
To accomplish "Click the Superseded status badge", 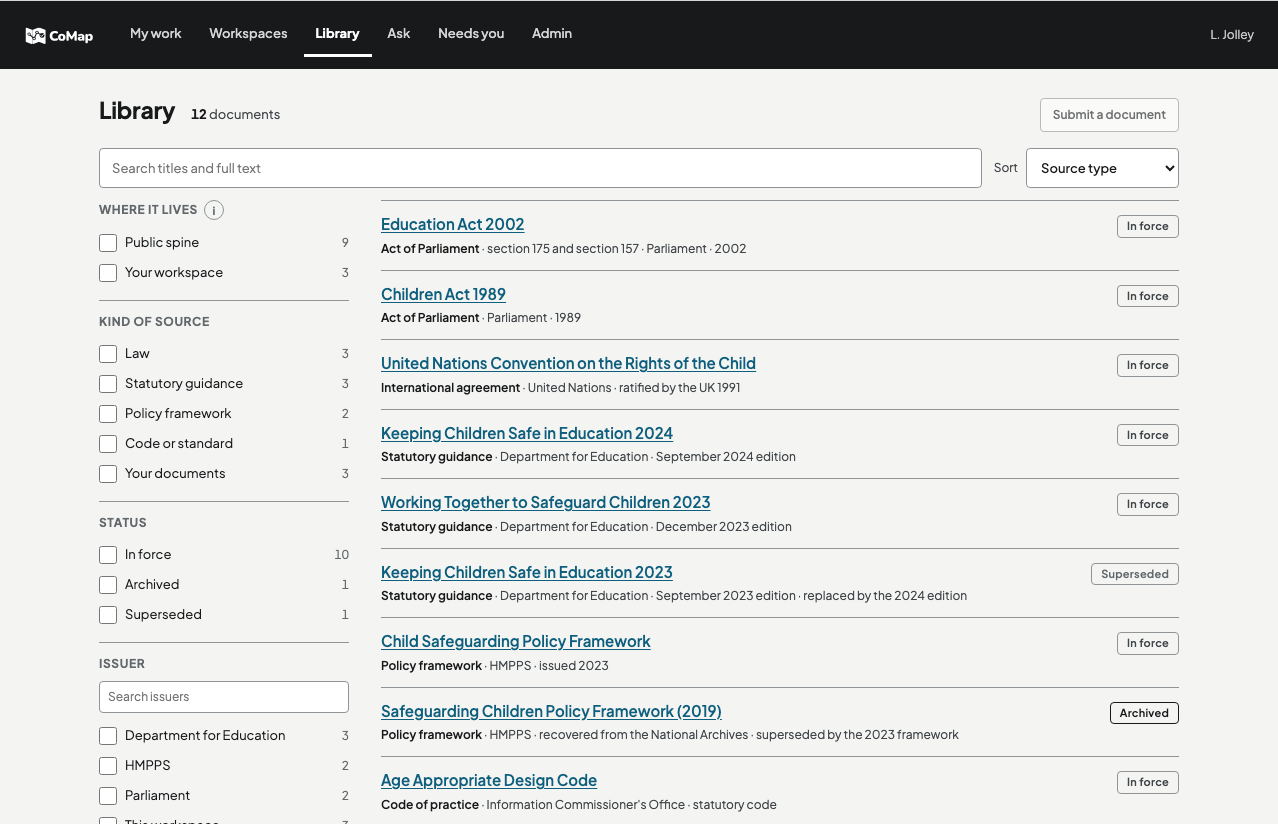I will pos(1135,574).
